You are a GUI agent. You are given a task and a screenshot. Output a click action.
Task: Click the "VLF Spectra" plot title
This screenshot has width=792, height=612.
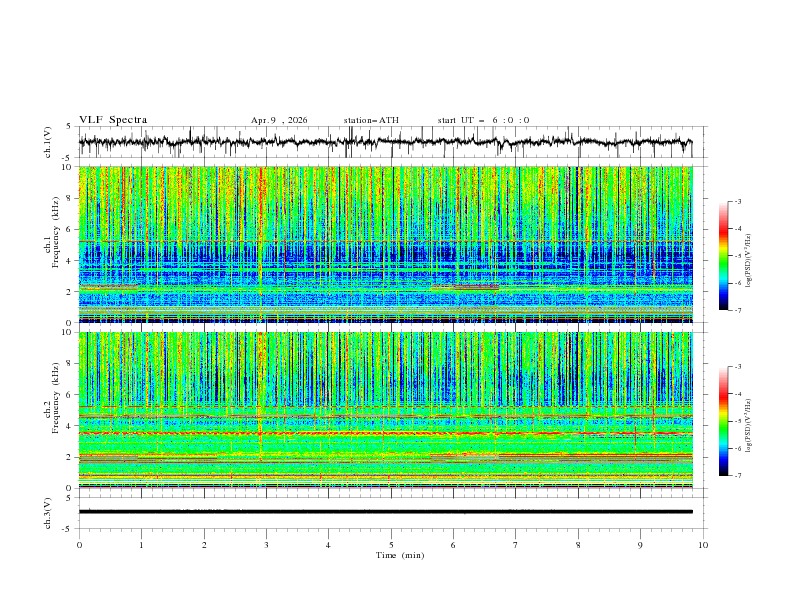(x=113, y=120)
